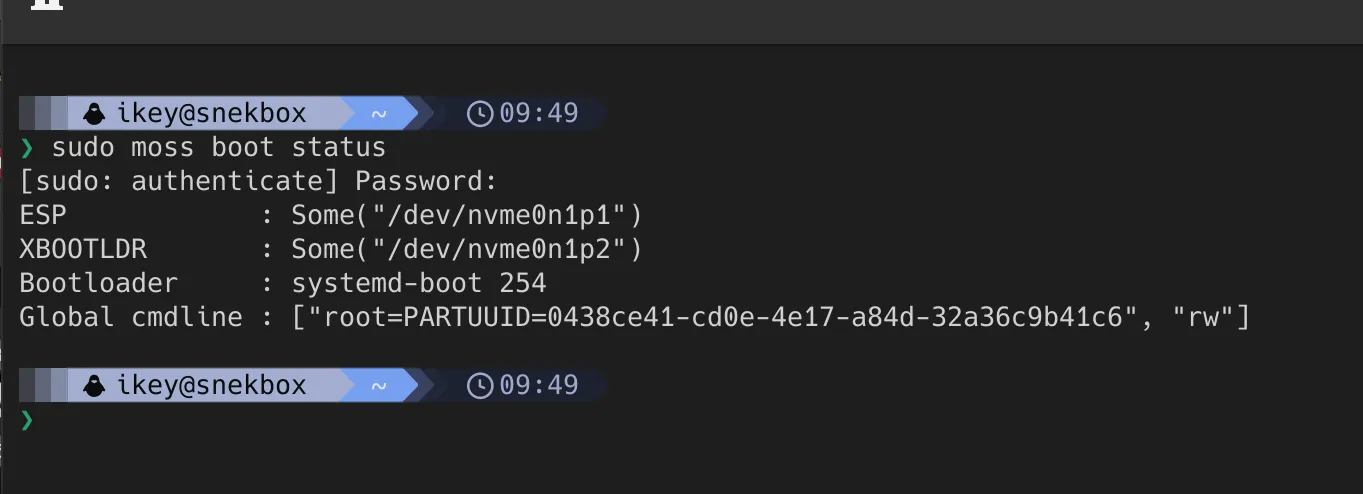The image size is (1363, 494).
Task: Click the cropped white icon in the title bar
Action: [48, 3]
